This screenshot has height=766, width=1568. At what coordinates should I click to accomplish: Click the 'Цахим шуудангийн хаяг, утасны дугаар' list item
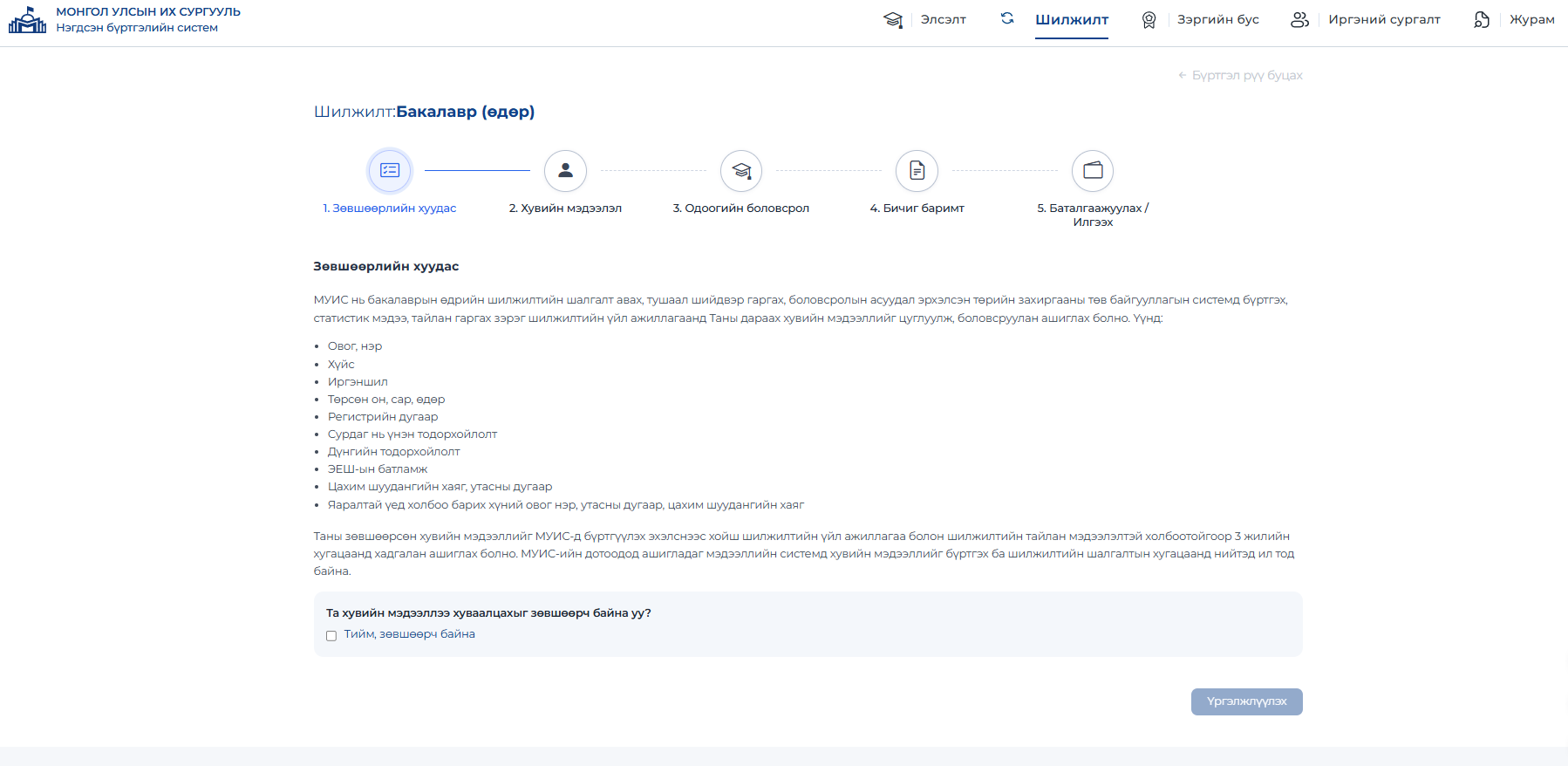(x=440, y=487)
